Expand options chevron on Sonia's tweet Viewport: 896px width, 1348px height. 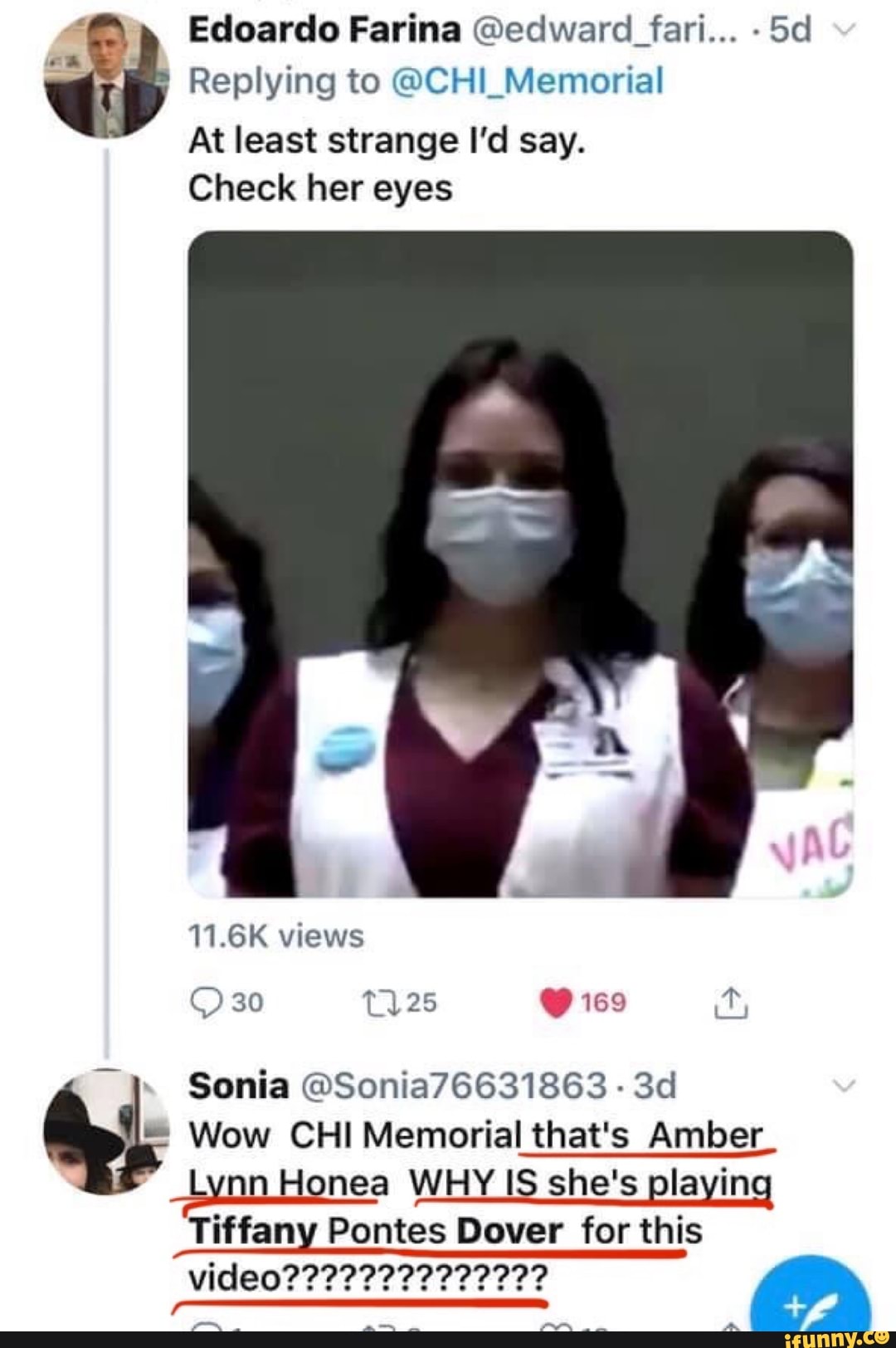click(842, 1087)
